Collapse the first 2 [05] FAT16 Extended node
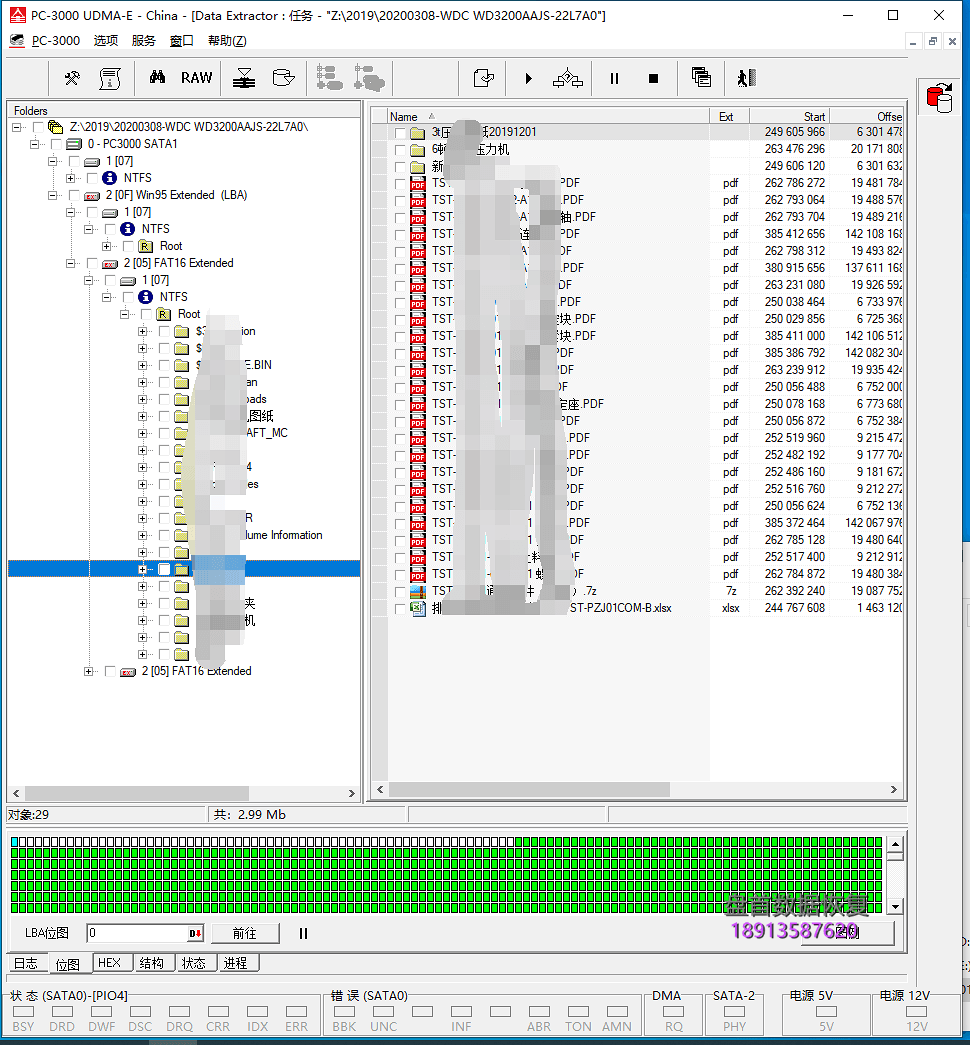This screenshot has height=1045, width=970. [x=71, y=263]
